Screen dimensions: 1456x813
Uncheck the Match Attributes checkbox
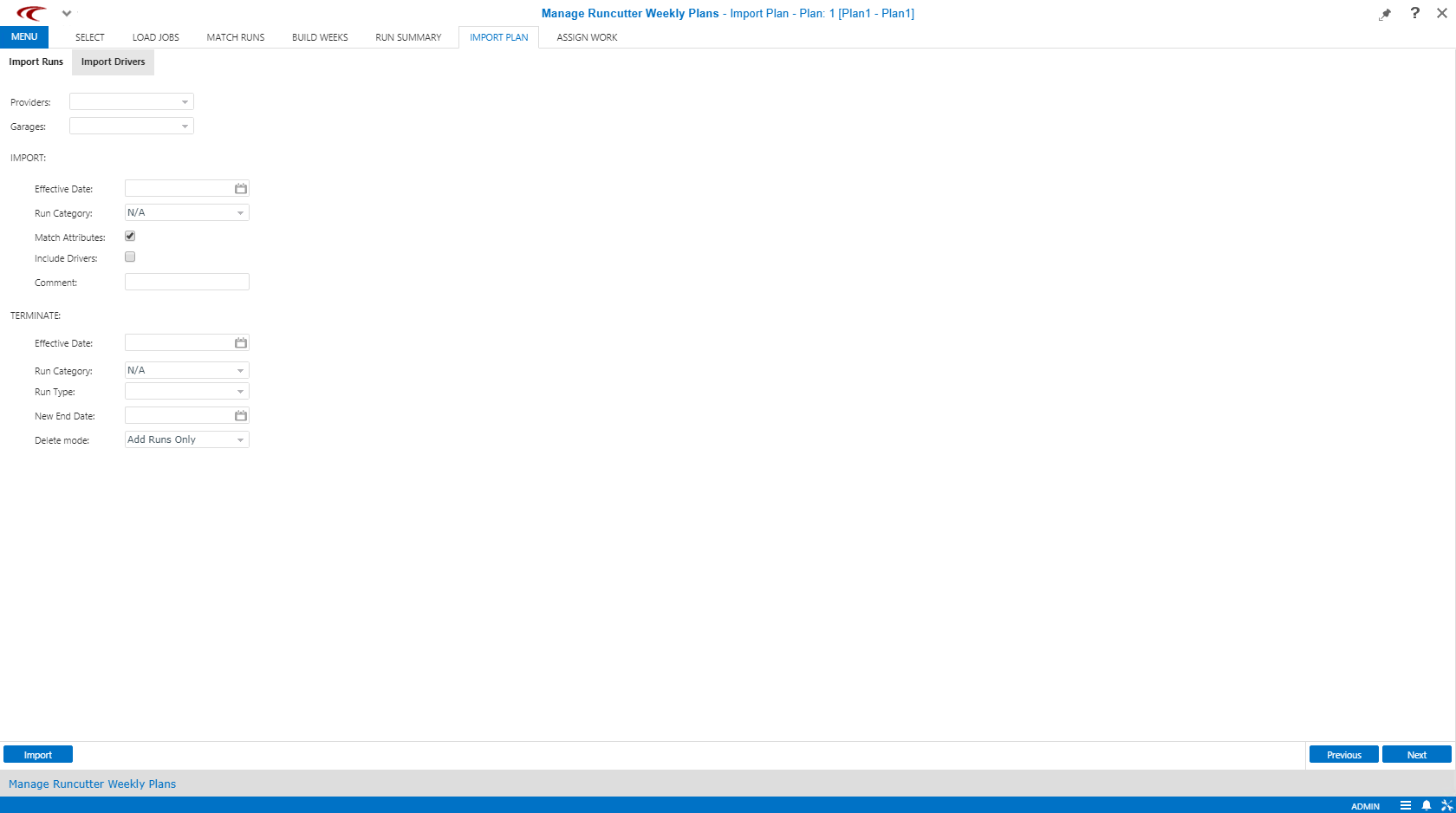click(x=129, y=235)
